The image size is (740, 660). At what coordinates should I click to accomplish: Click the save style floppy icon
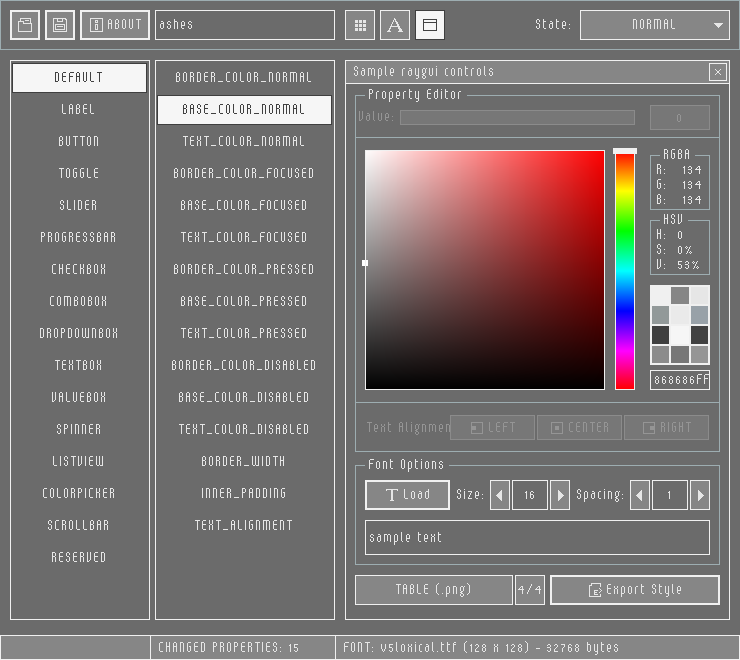59,25
